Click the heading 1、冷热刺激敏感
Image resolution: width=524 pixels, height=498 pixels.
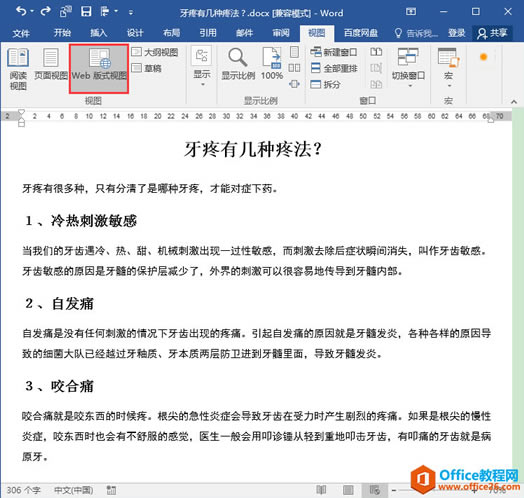tap(81, 221)
